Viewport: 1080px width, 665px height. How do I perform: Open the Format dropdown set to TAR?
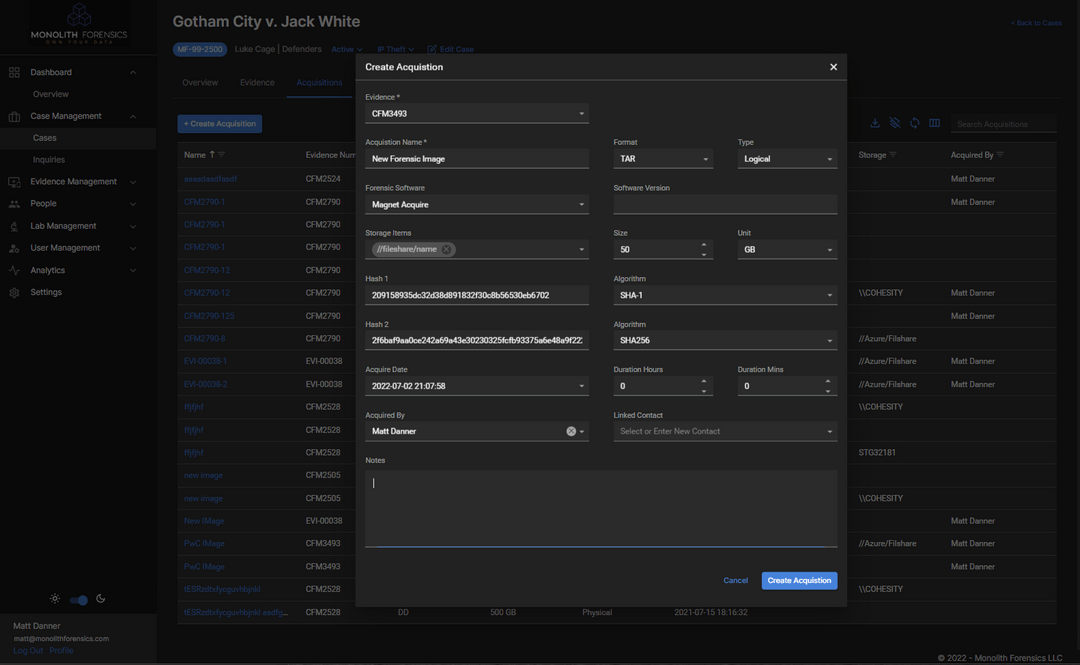[663, 159]
